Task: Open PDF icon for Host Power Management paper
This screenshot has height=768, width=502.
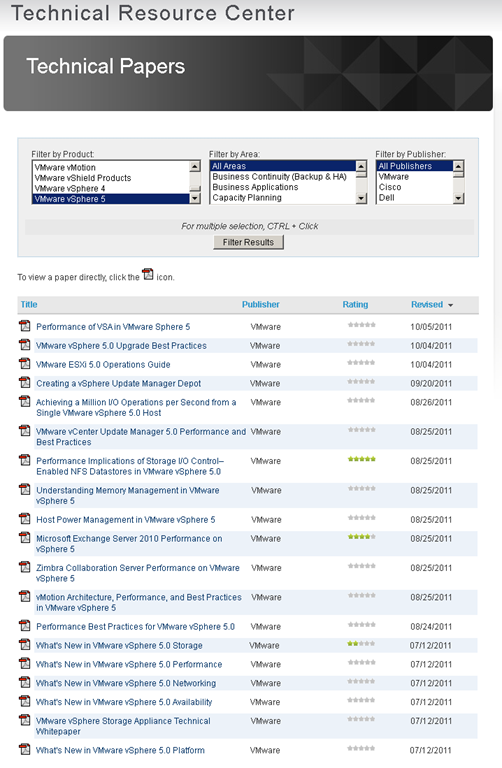Action: pyautogui.click(x=24, y=519)
